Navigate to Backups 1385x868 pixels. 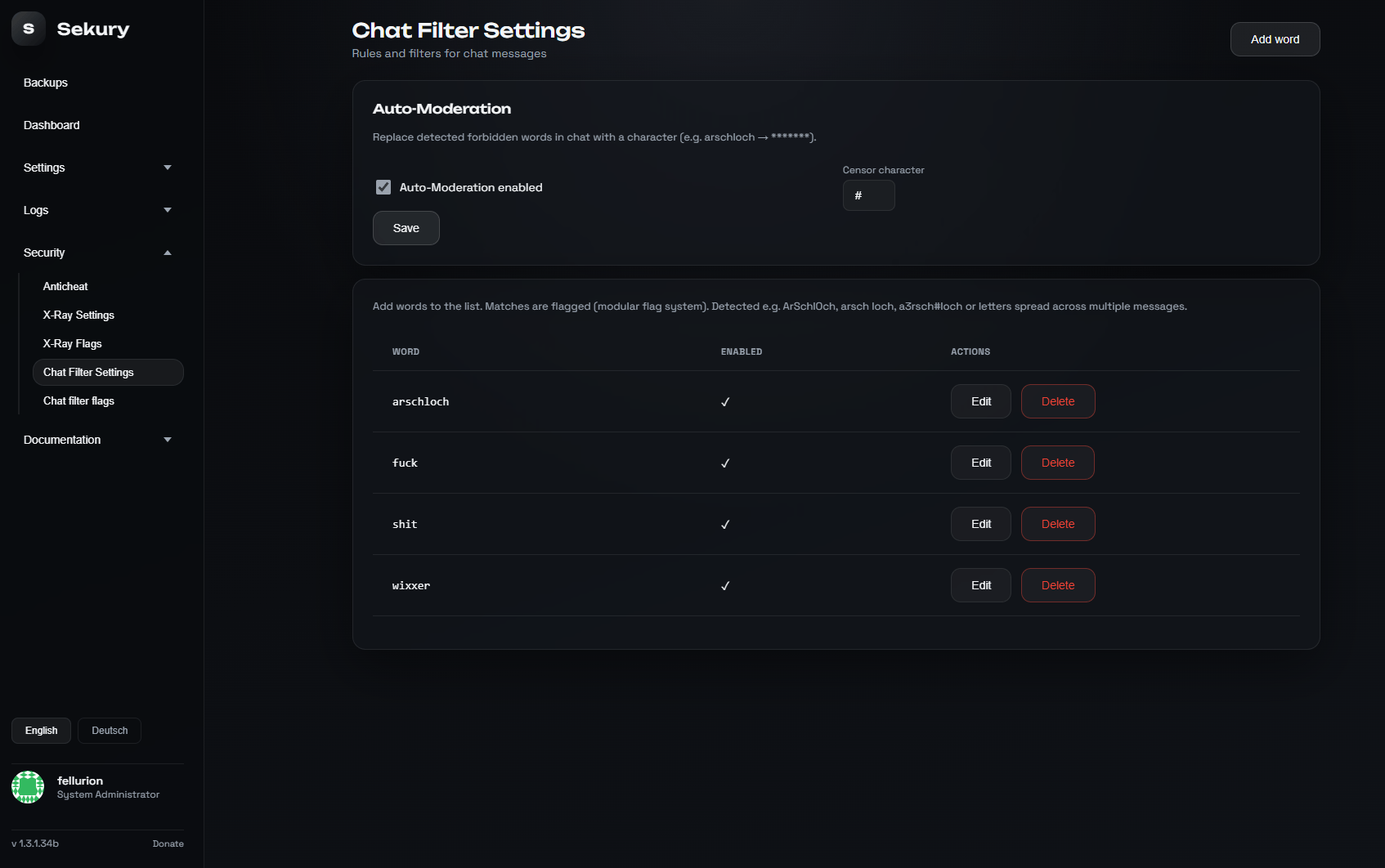pos(46,83)
